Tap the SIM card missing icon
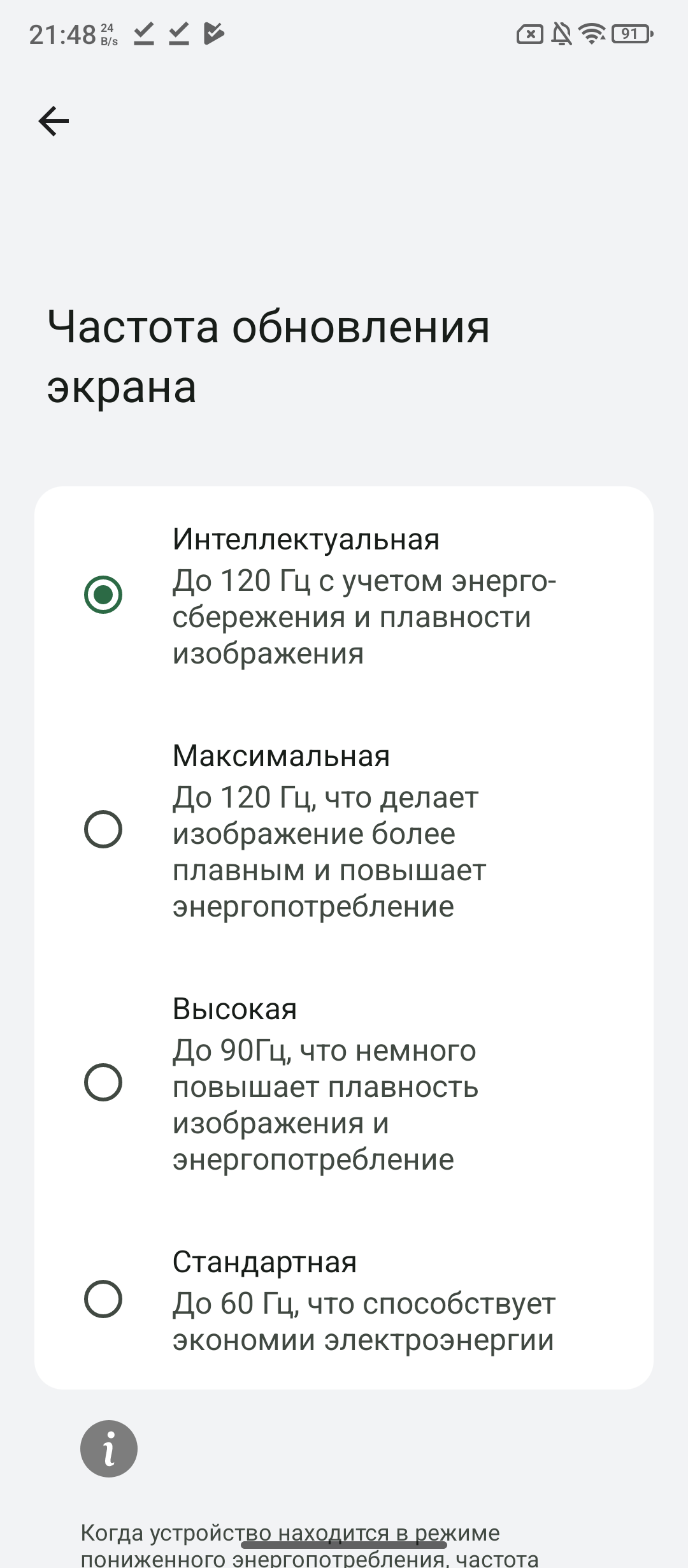This screenshot has width=688, height=1568. coord(529,34)
